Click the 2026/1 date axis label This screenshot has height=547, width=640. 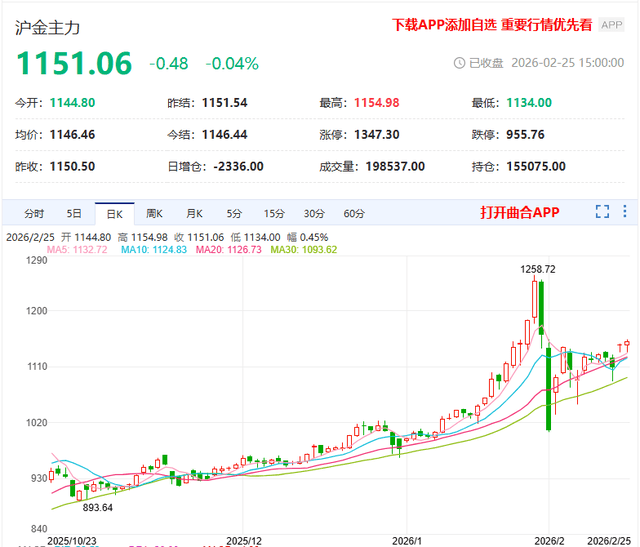(407, 541)
